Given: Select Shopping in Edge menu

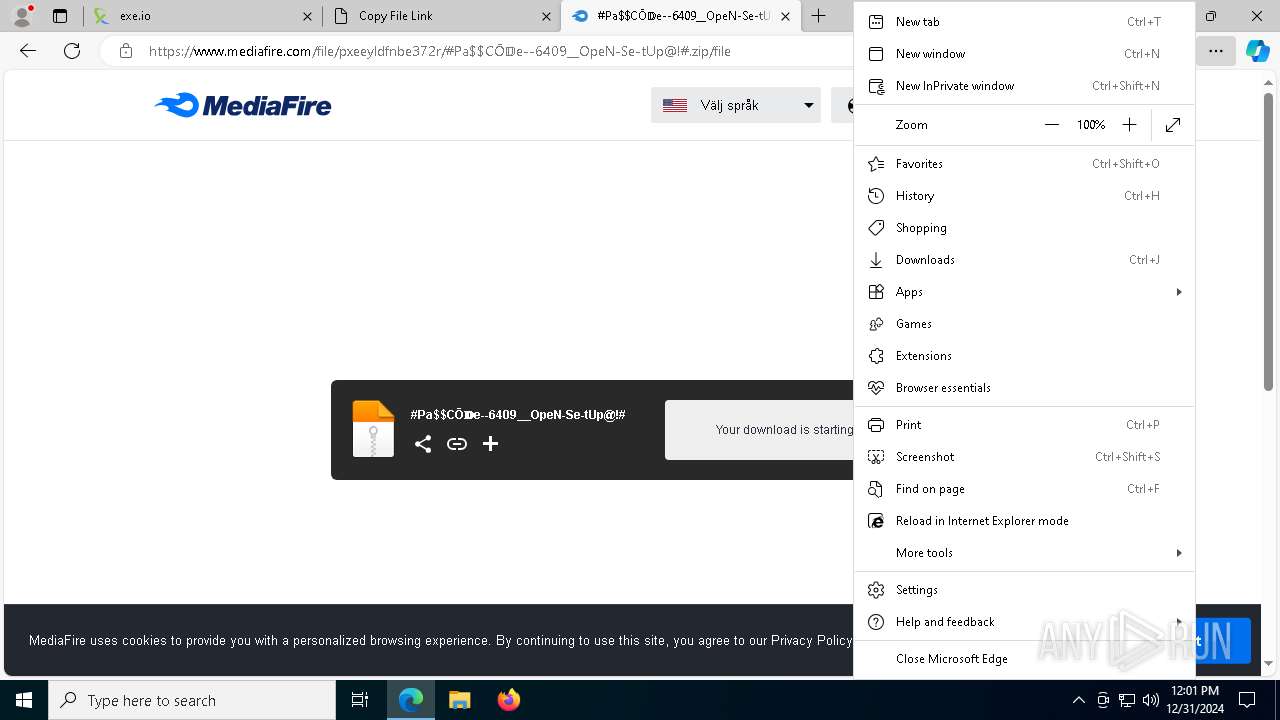Looking at the screenshot, I should point(1024,228).
